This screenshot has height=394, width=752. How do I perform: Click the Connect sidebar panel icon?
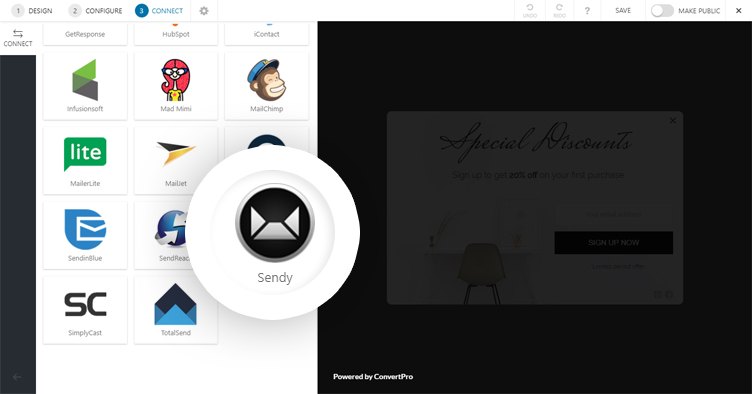[18, 38]
